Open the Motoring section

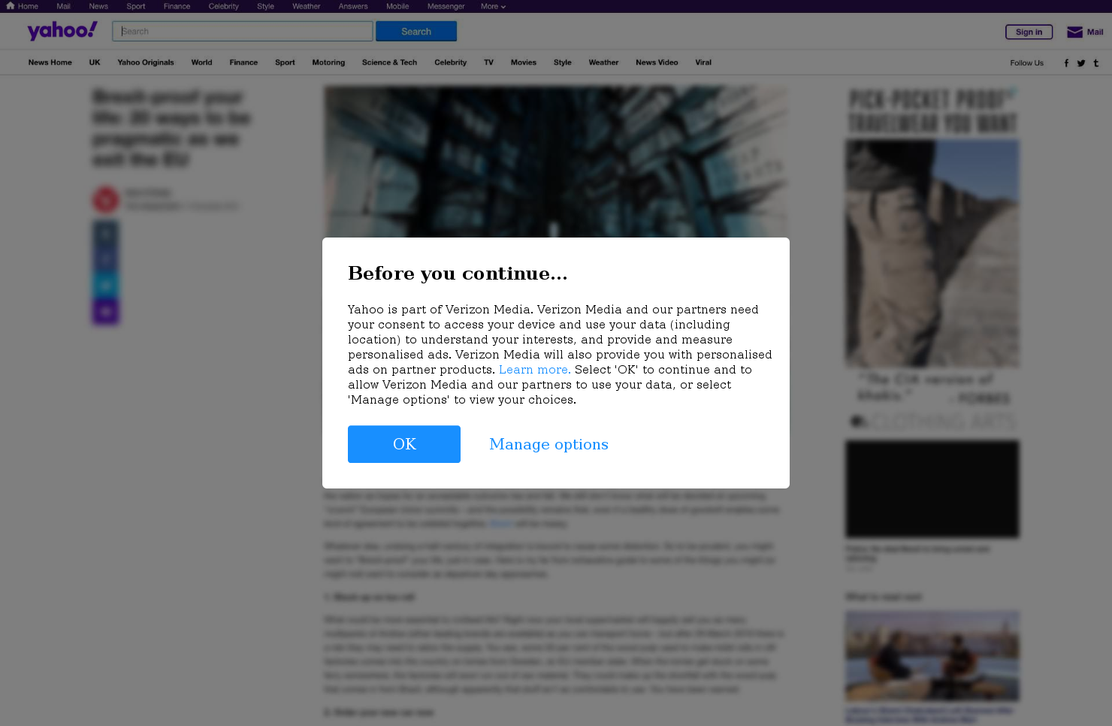coord(328,62)
